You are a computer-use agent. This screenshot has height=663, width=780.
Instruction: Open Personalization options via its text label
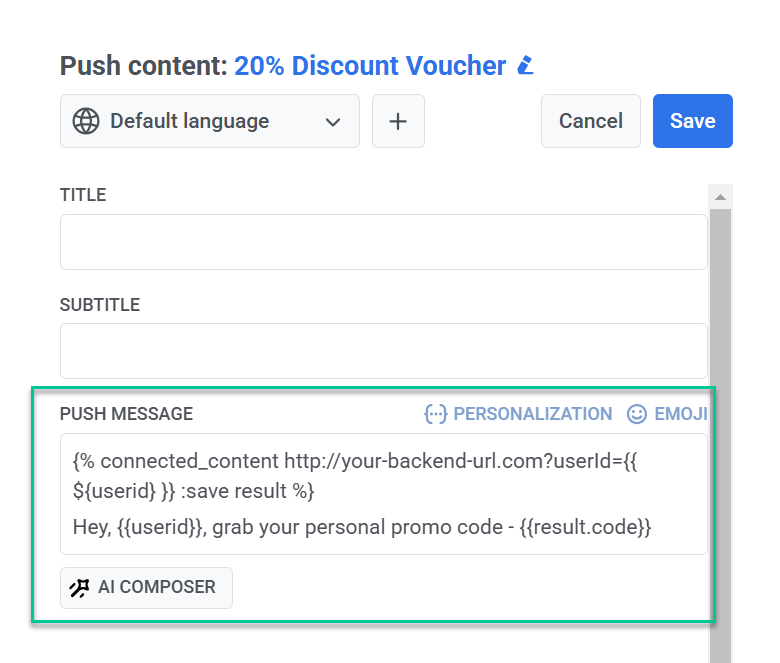[x=532, y=414]
